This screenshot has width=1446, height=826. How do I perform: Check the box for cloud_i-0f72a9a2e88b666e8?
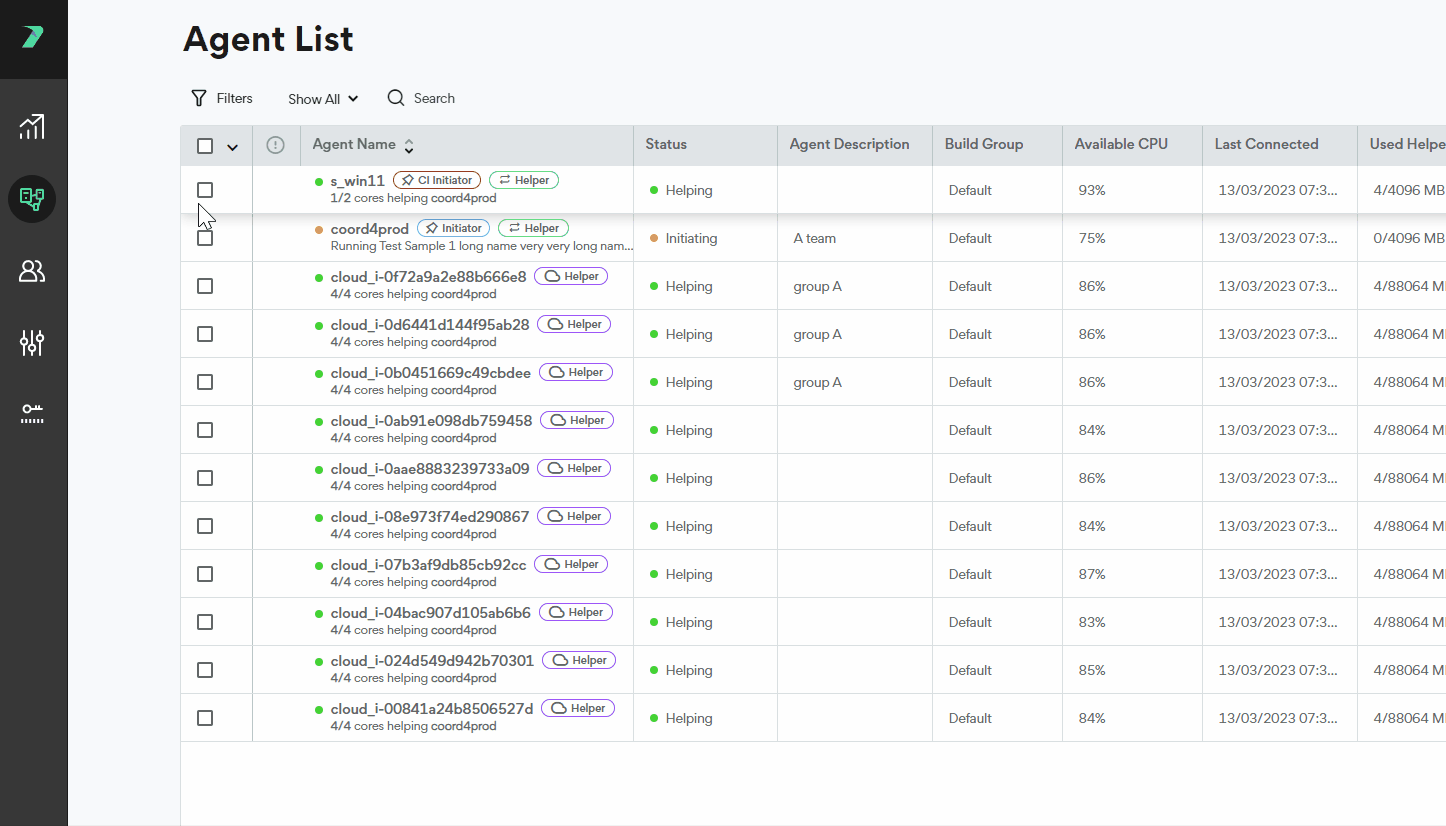point(205,286)
